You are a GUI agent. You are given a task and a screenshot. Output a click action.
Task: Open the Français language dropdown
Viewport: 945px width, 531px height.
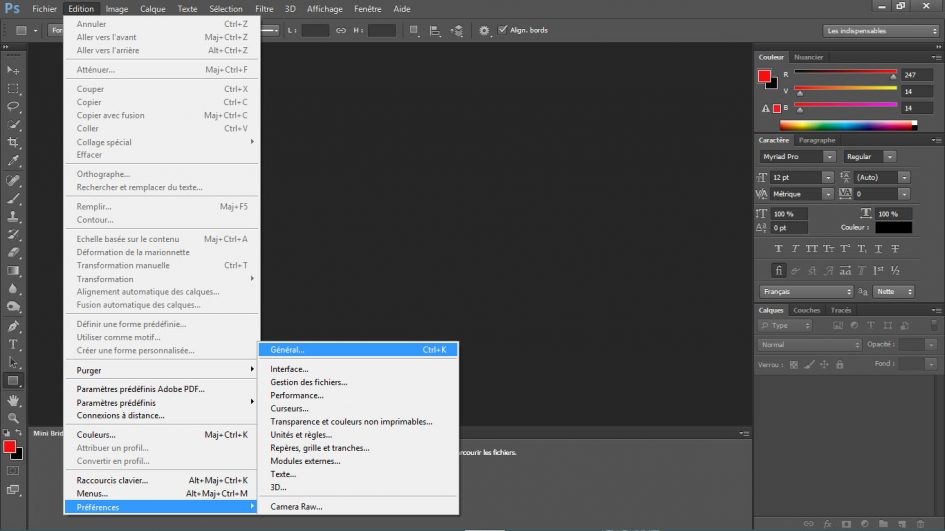click(806, 292)
